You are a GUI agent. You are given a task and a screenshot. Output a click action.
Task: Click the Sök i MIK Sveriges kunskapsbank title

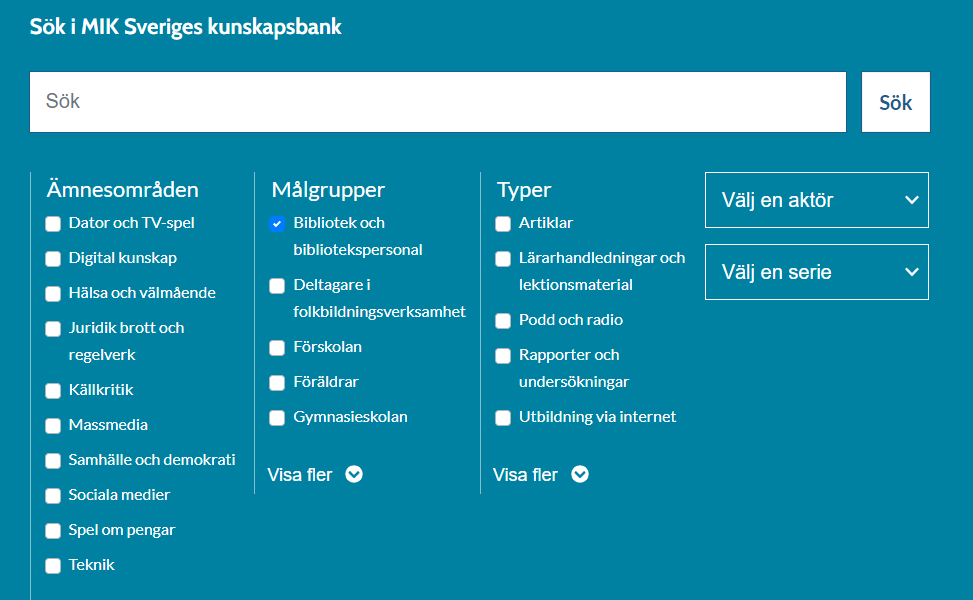point(186,27)
